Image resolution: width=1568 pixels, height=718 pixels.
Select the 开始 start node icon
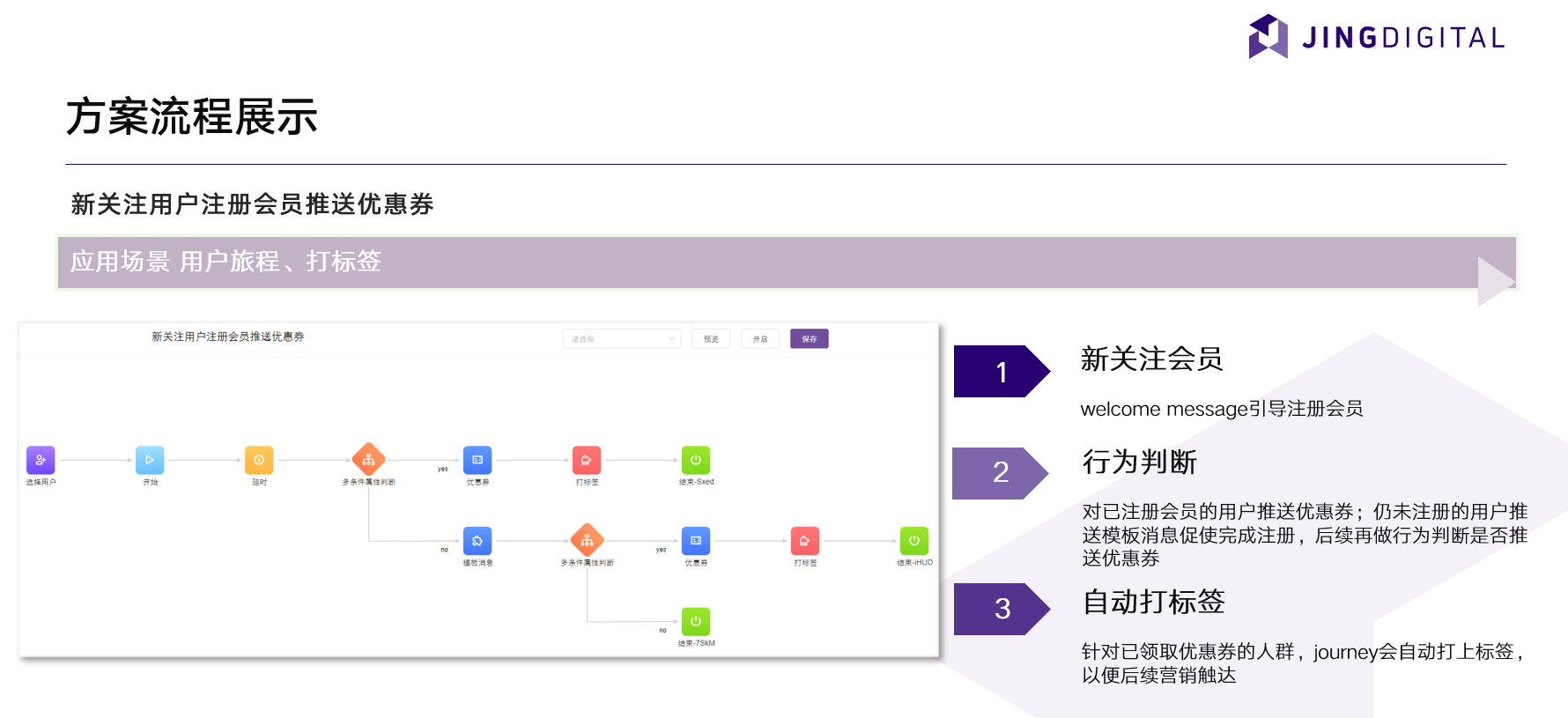150,460
